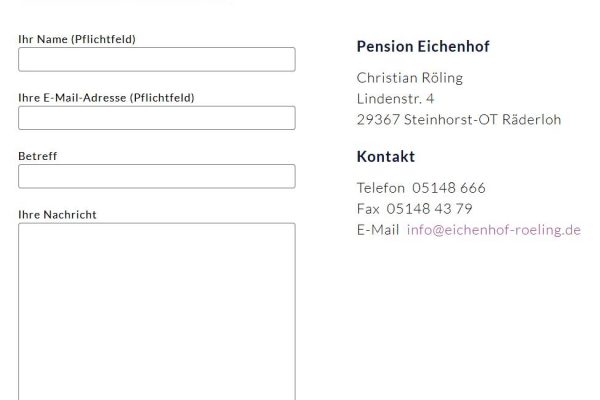Click the "Kontakt" heading

coord(385,157)
